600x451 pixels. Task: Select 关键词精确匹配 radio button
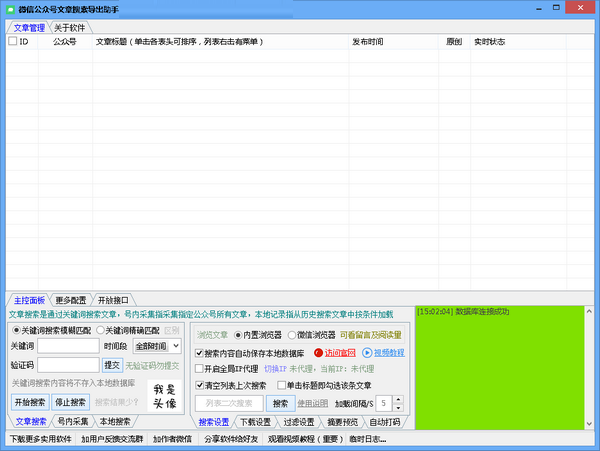tap(100, 329)
